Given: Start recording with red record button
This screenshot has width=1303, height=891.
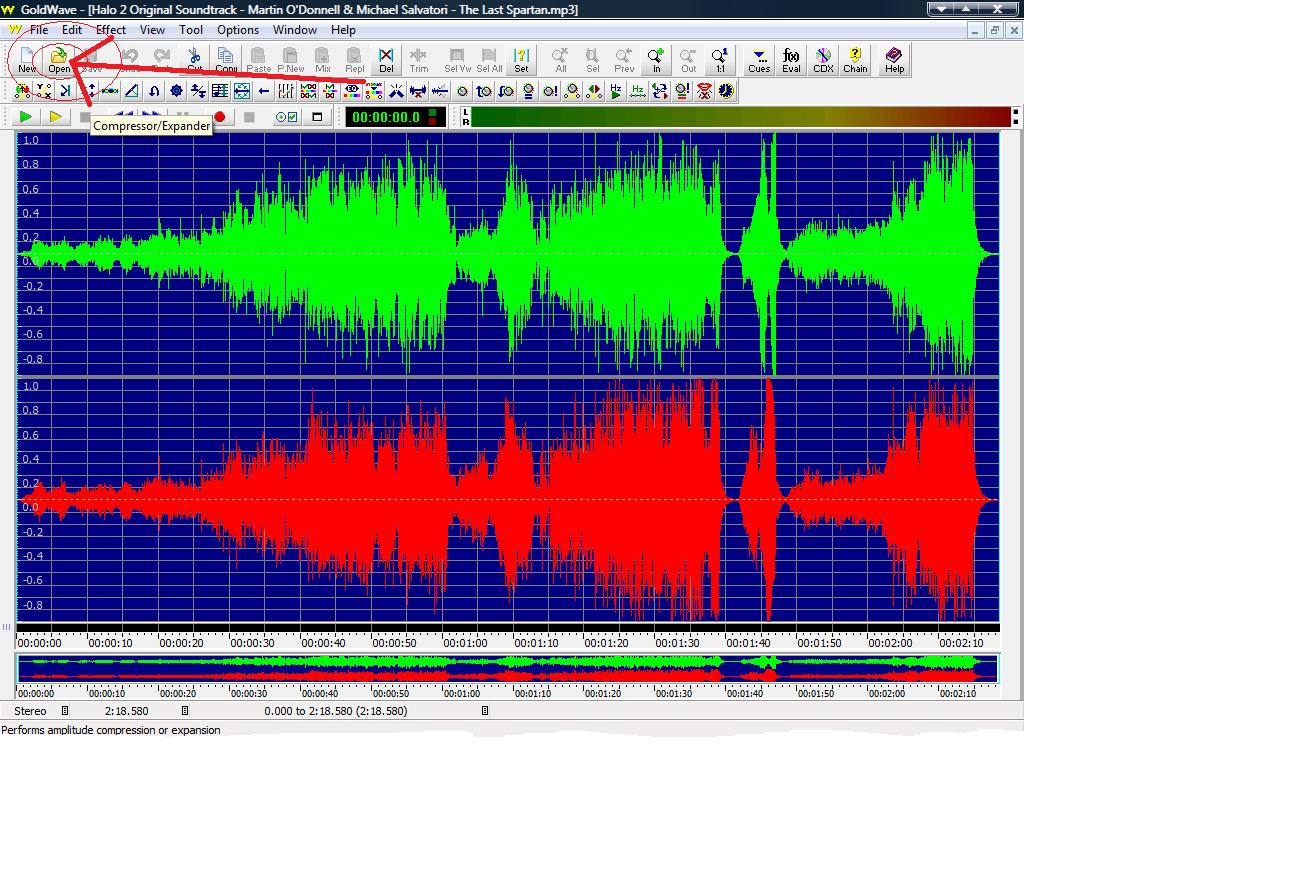Looking at the screenshot, I should click(x=220, y=117).
